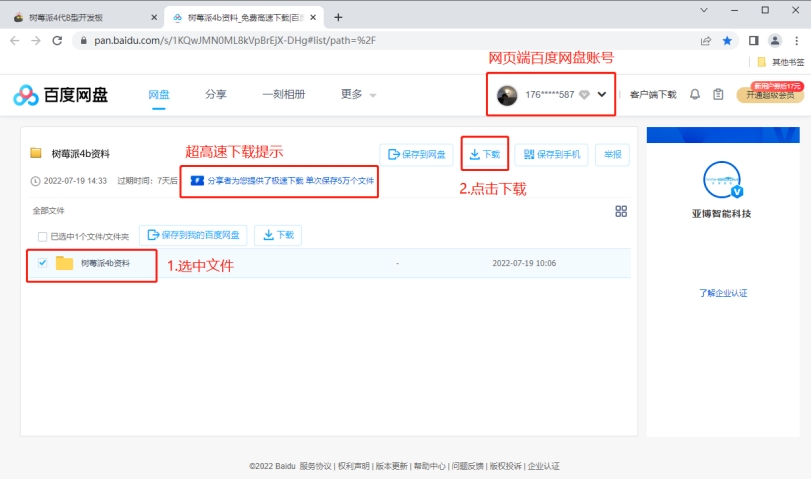Click the 举报 report button
This screenshot has height=479, width=812.
tap(613, 154)
